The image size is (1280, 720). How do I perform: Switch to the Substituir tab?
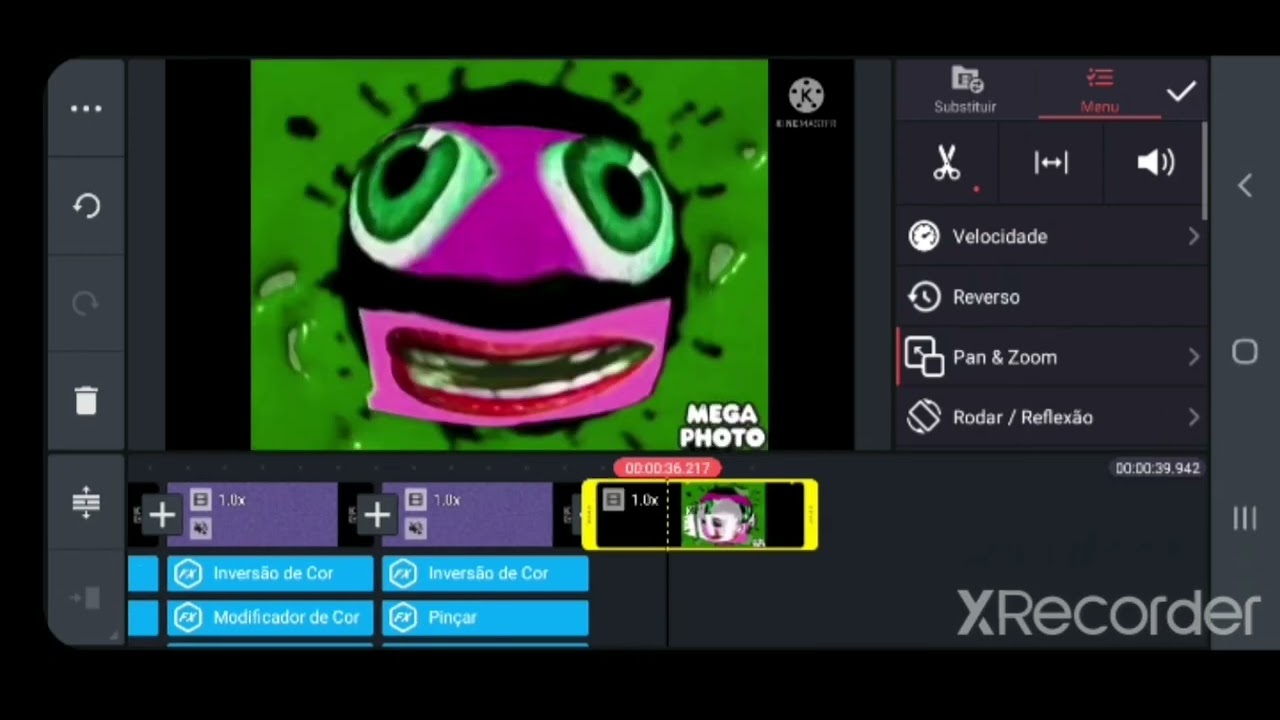[x=965, y=91]
